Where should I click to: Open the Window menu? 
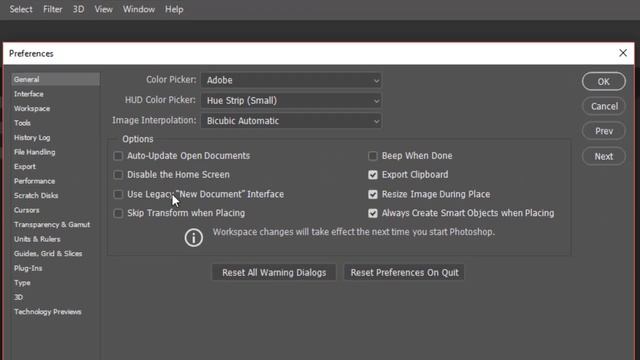139,9
